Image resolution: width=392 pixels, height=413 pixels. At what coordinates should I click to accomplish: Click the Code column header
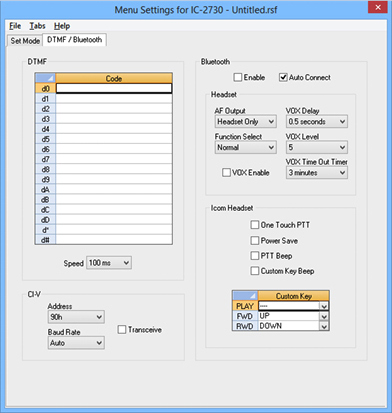(x=114, y=78)
